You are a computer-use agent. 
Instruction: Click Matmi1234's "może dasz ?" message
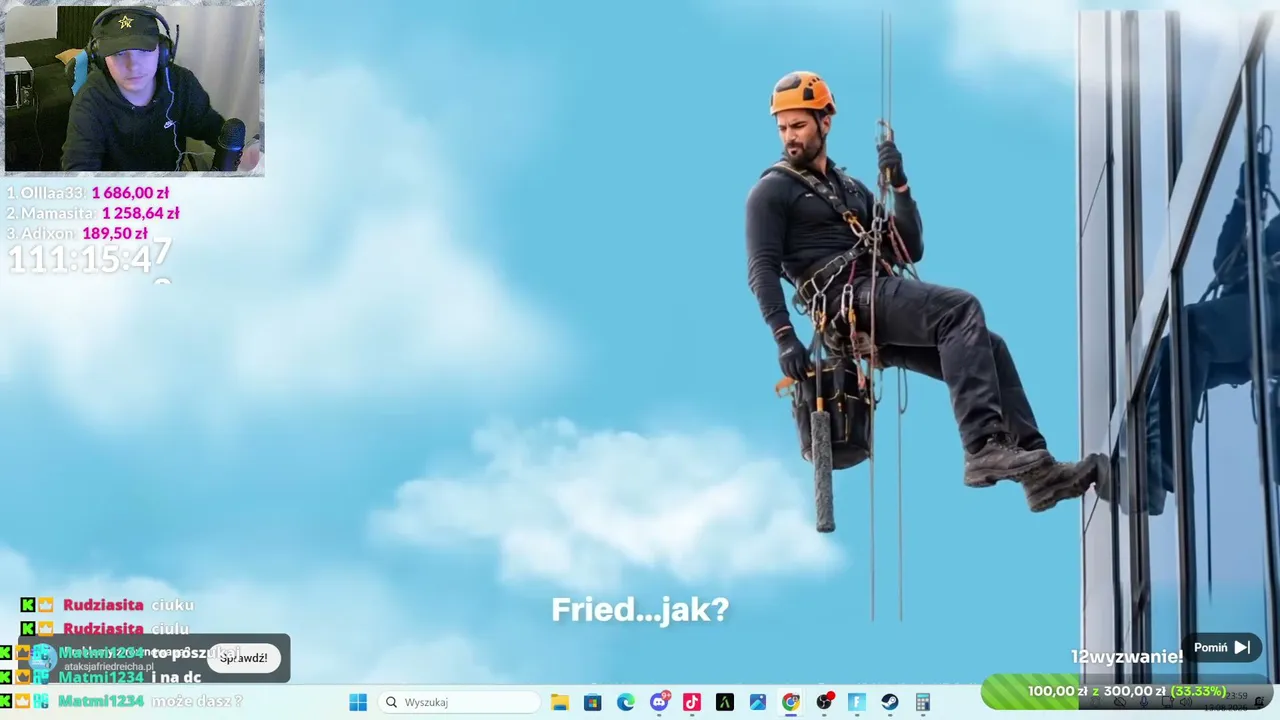[197, 701]
